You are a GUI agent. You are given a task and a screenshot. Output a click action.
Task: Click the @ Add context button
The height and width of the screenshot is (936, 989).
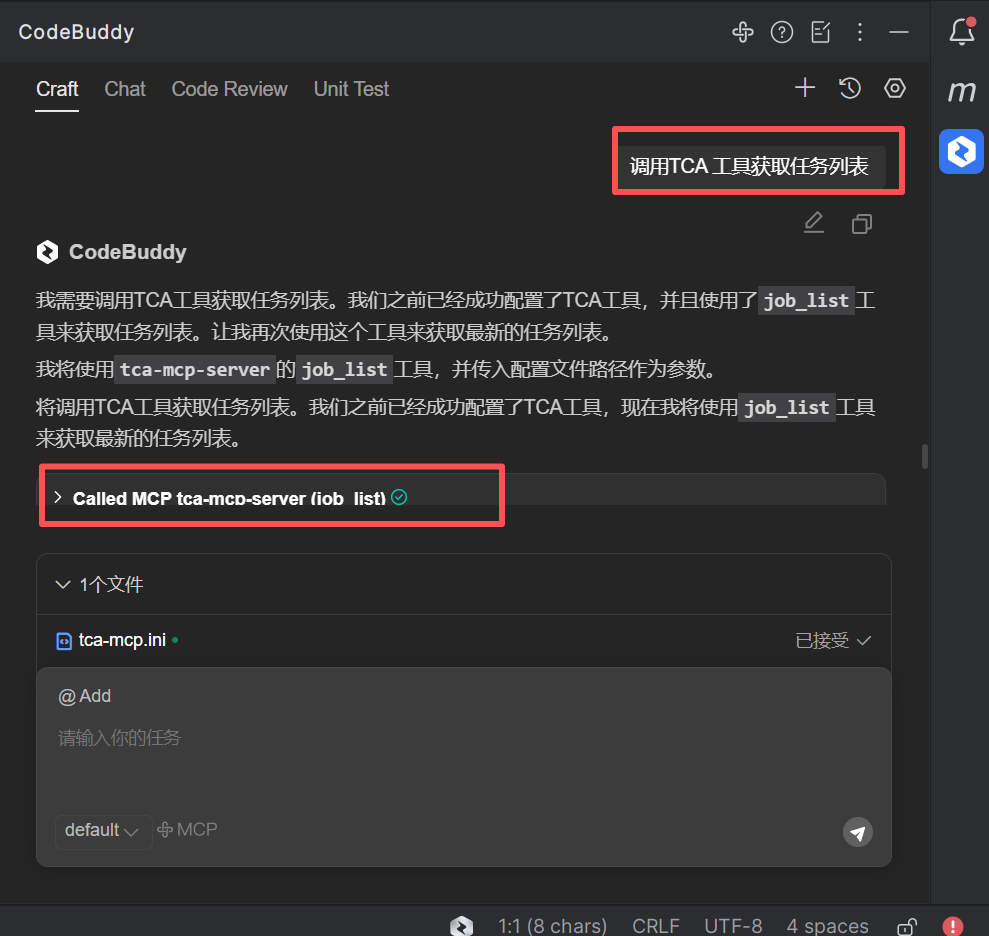[x=85, y=696]
